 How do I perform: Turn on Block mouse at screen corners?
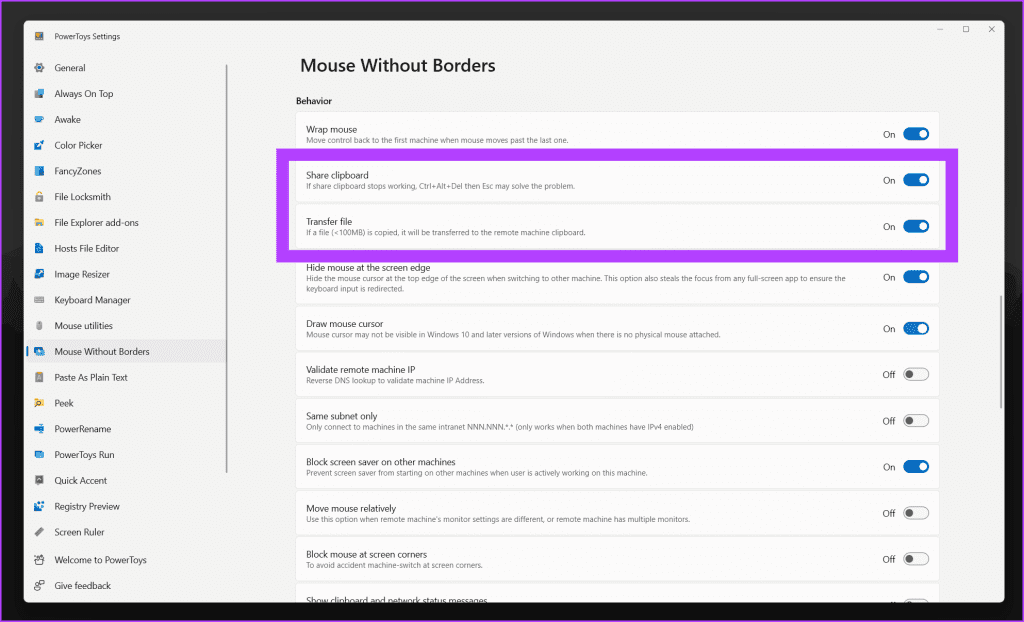tap(916, 559)
